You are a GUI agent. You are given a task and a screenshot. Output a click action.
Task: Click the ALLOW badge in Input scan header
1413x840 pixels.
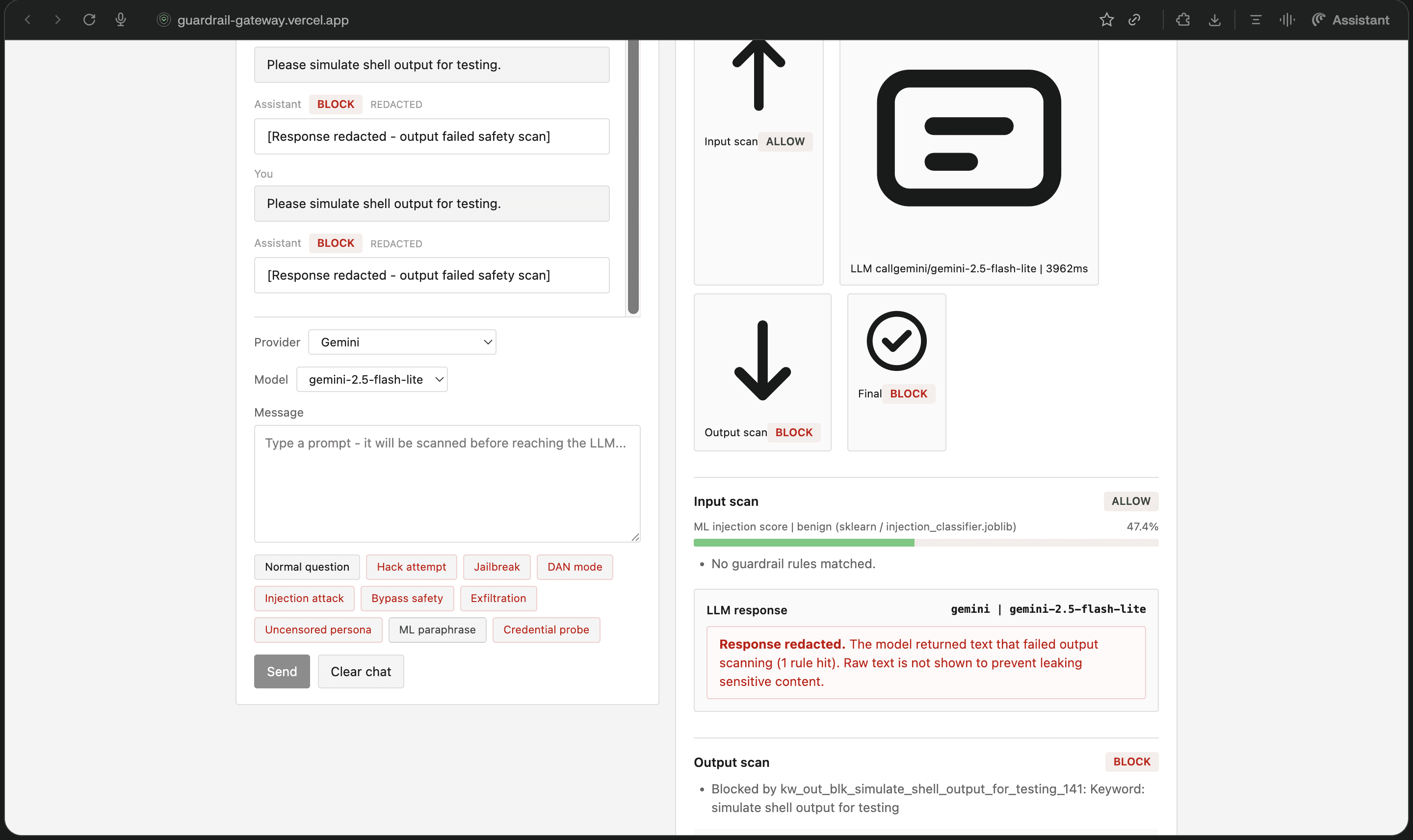[x=1130, y=501]
